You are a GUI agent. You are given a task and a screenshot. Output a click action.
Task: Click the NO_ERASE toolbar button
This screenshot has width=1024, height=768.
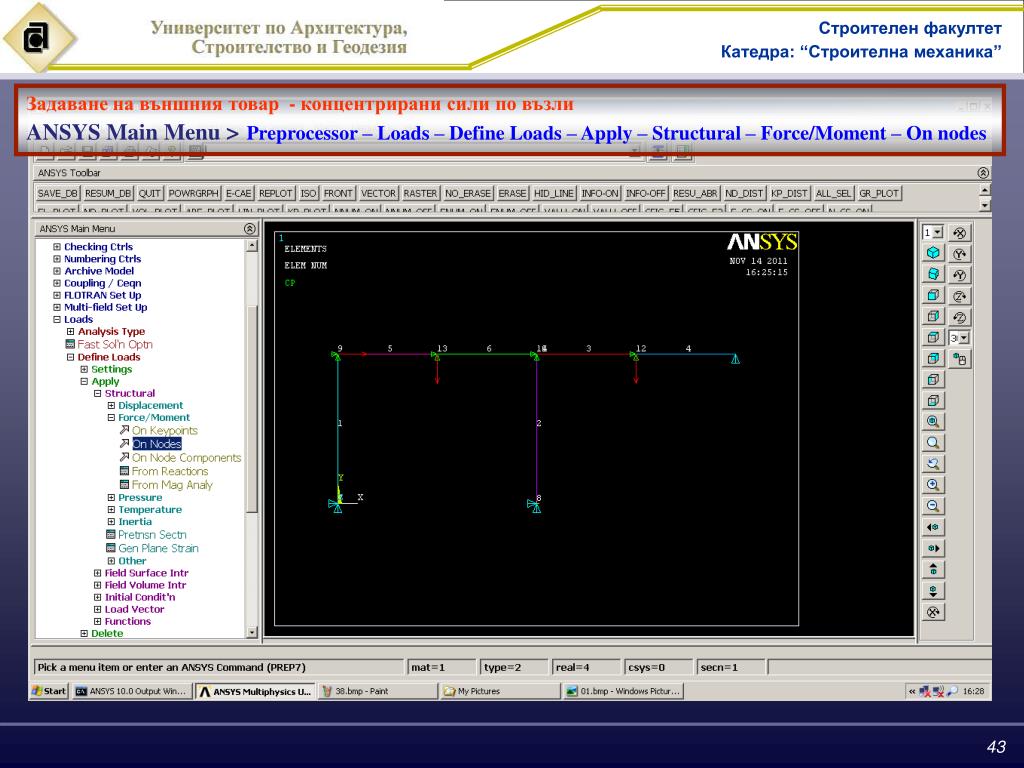[468, 193]
